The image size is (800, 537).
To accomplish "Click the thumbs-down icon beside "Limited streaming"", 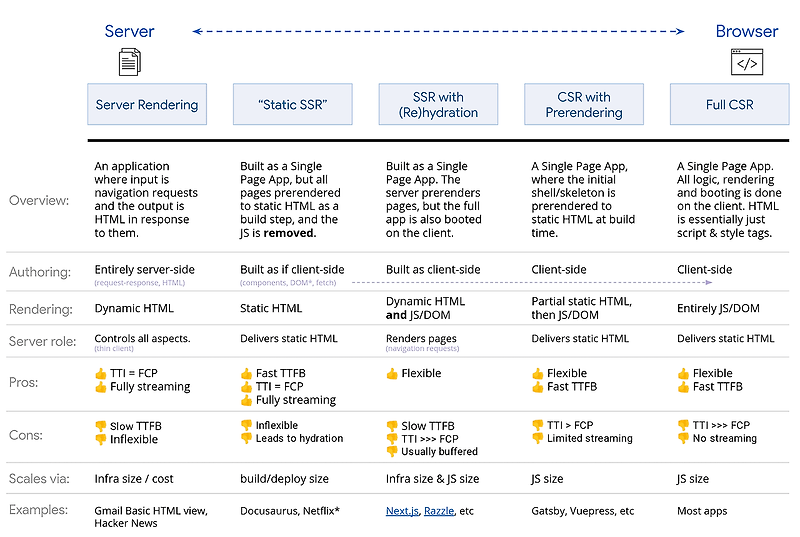I will coord(539,438).
